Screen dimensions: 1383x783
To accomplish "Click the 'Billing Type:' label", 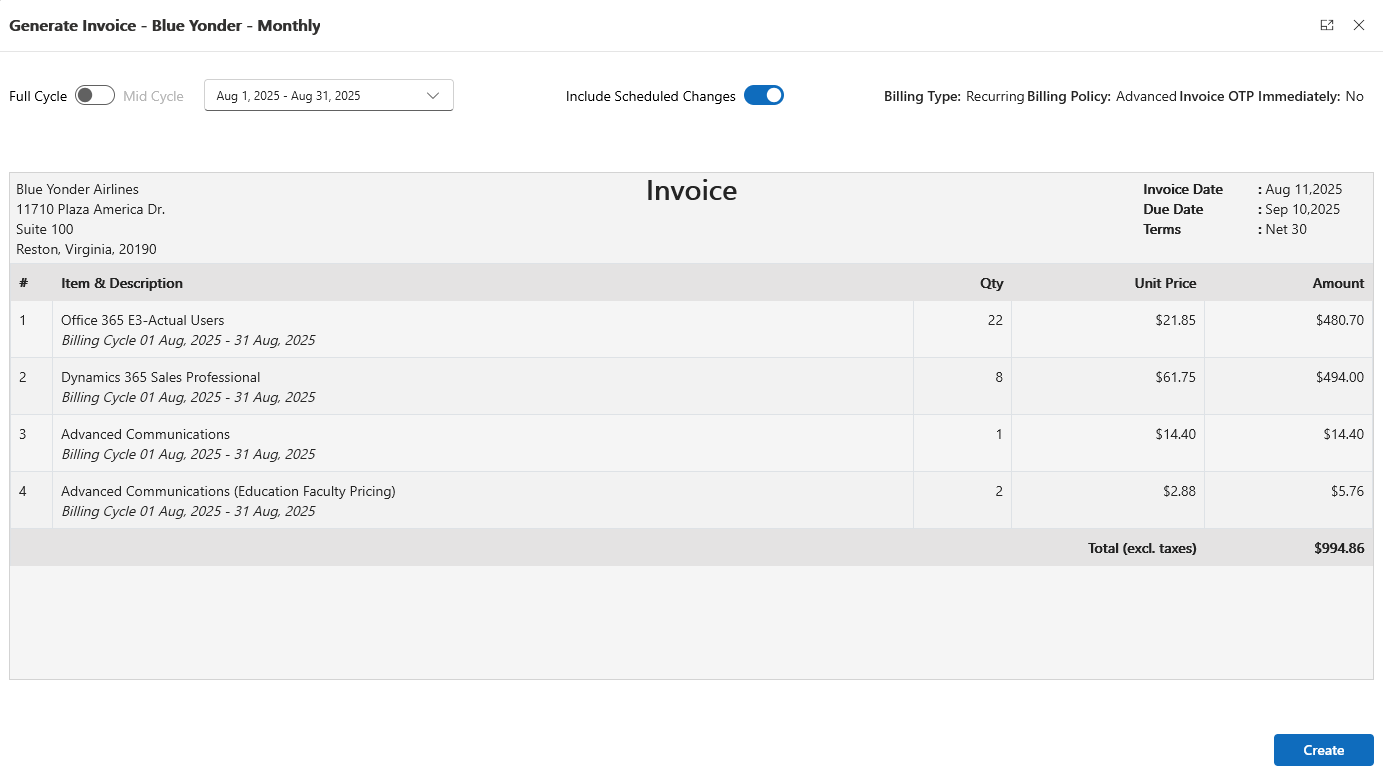I will [x=922, y=96].
